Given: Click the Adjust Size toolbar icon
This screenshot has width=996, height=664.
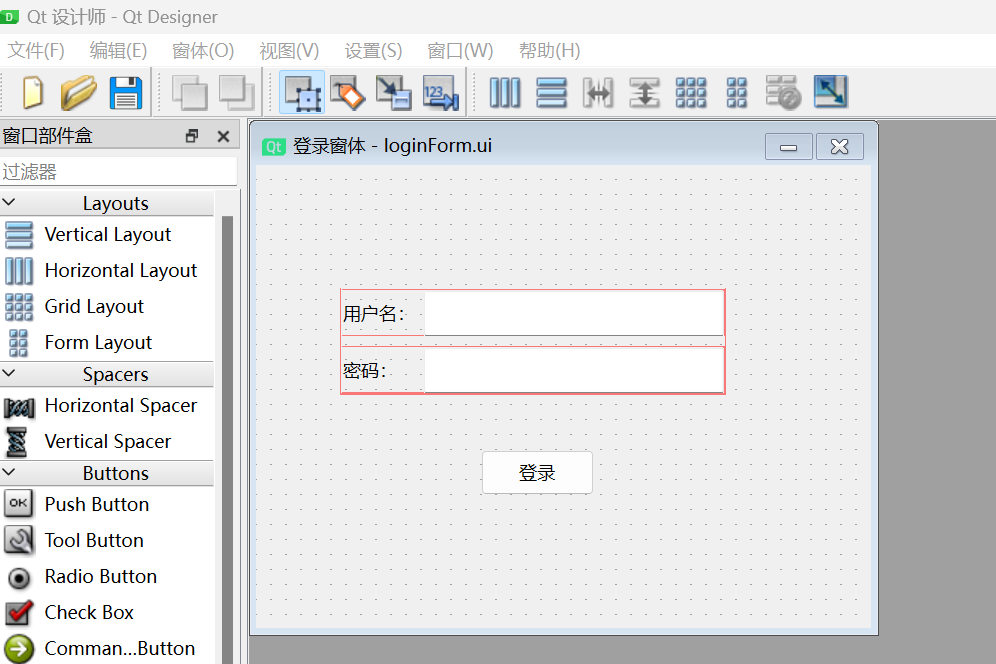Looking at the screenshot, I should pos(830,91).
